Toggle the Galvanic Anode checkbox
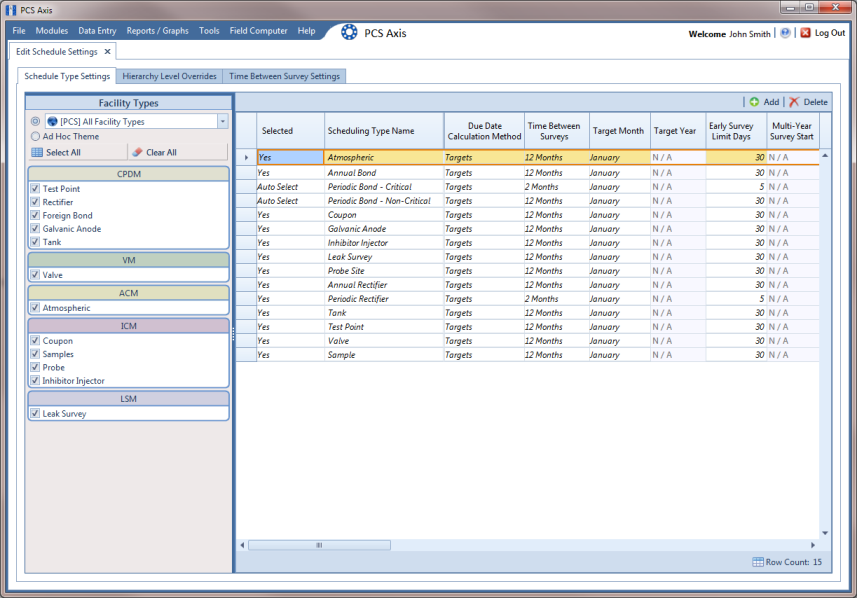Screen dimensions: 857x598 [x=35, y=228]
